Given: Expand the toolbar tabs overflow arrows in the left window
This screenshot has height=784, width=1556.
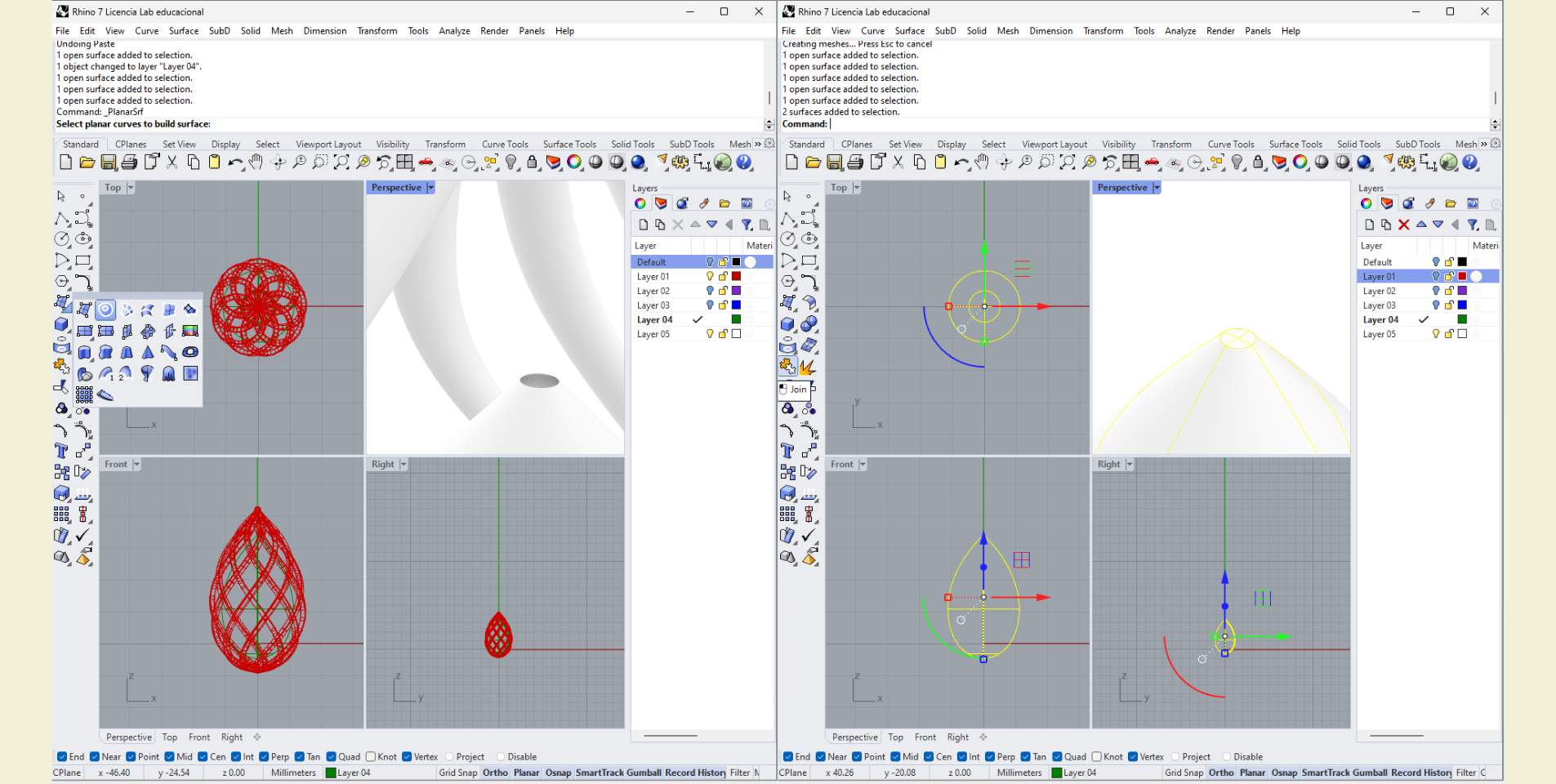Looking at the screenshot, I should [757, 144].
